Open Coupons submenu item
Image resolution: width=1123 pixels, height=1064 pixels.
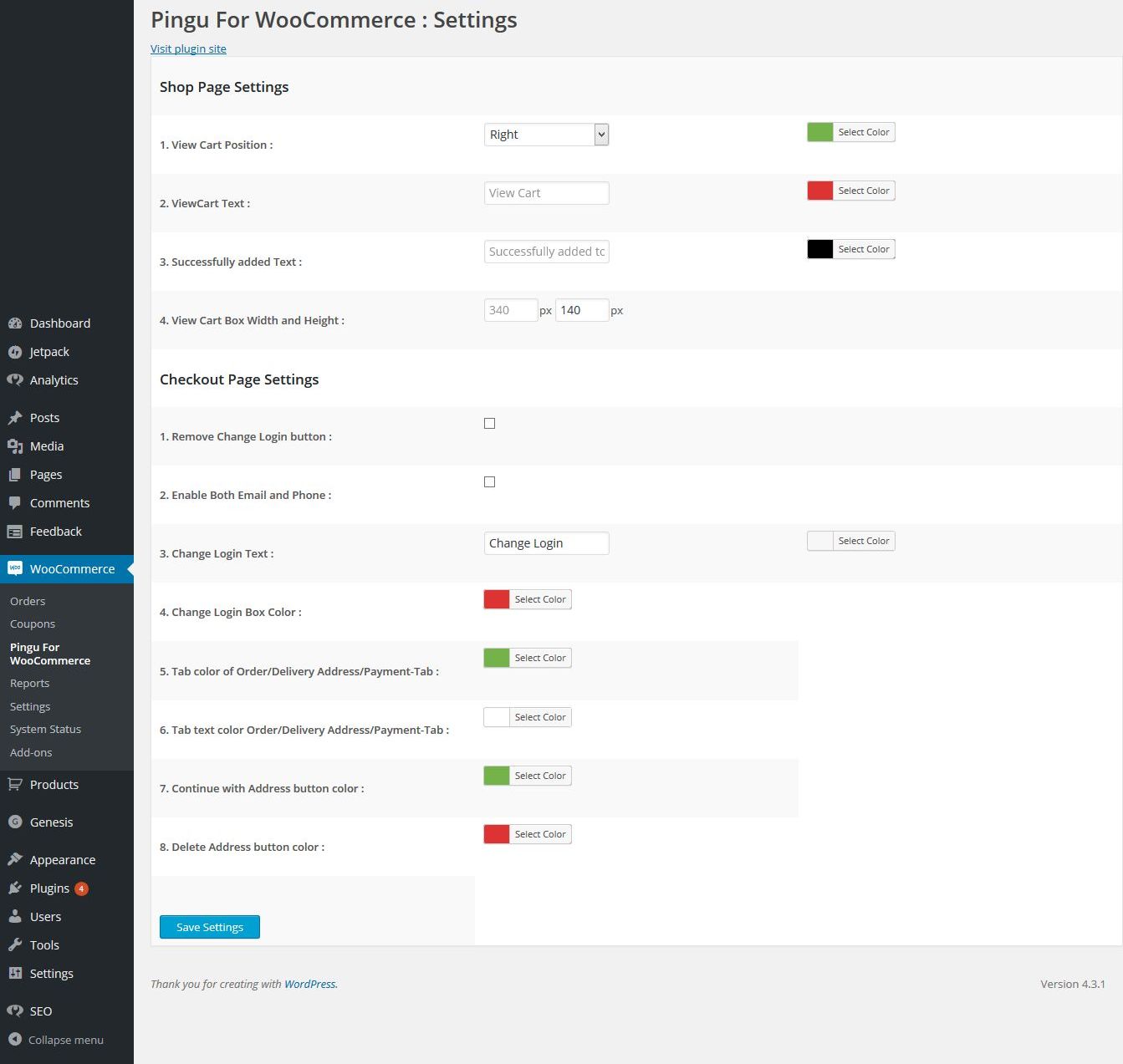(x=33, y=624)
